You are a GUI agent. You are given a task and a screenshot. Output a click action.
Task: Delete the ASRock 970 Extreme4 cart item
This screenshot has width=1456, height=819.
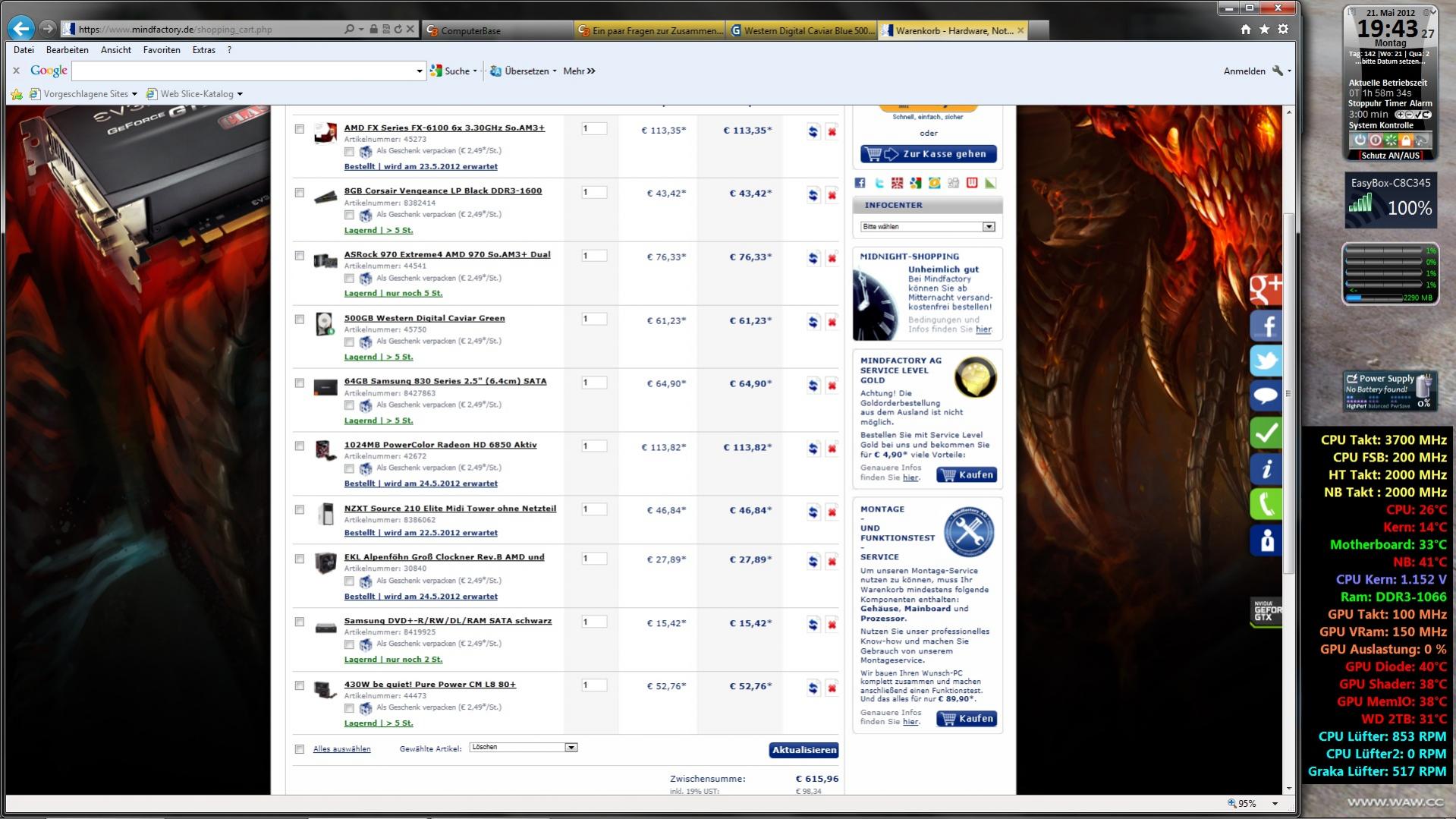pyautogui.click(x=832, y=258)
